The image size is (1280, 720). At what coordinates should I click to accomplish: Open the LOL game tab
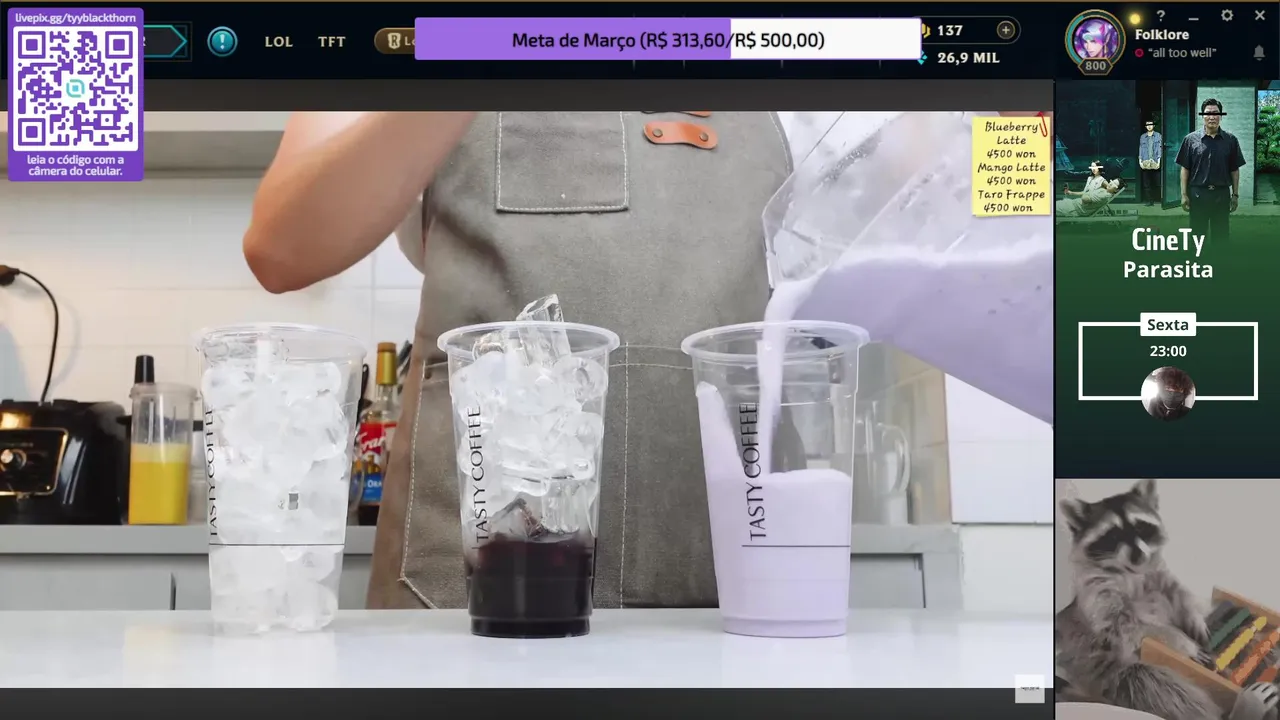click(x=279, y=42)
